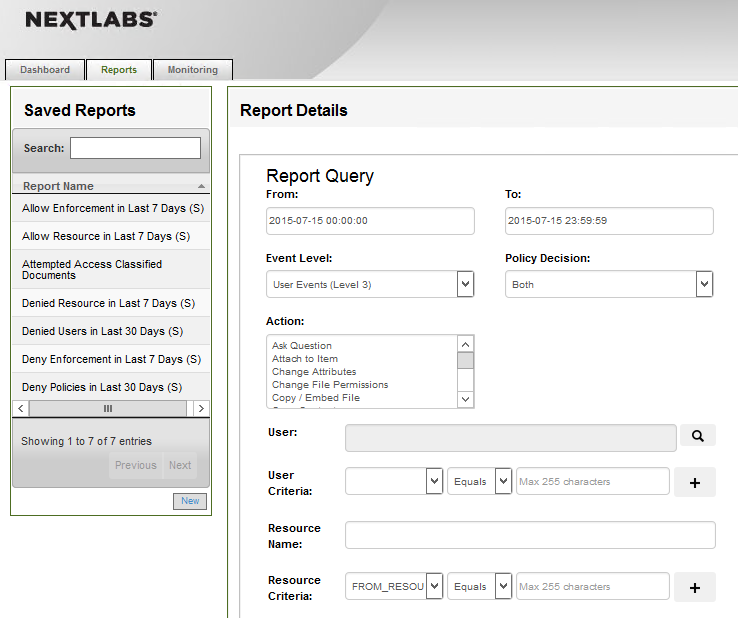Open Resource Criteria Equals operator dropdown
The width and height of the screenshot is (738, 618).
479,586
